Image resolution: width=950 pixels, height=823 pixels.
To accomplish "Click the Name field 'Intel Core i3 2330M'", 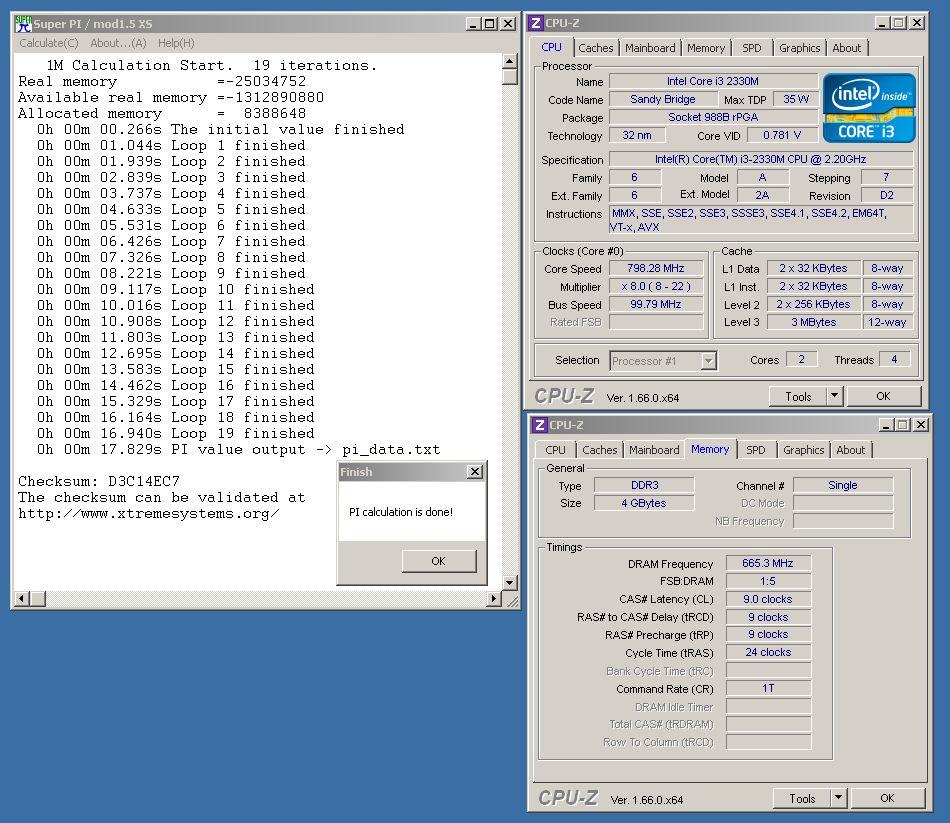I will (713, 81).
